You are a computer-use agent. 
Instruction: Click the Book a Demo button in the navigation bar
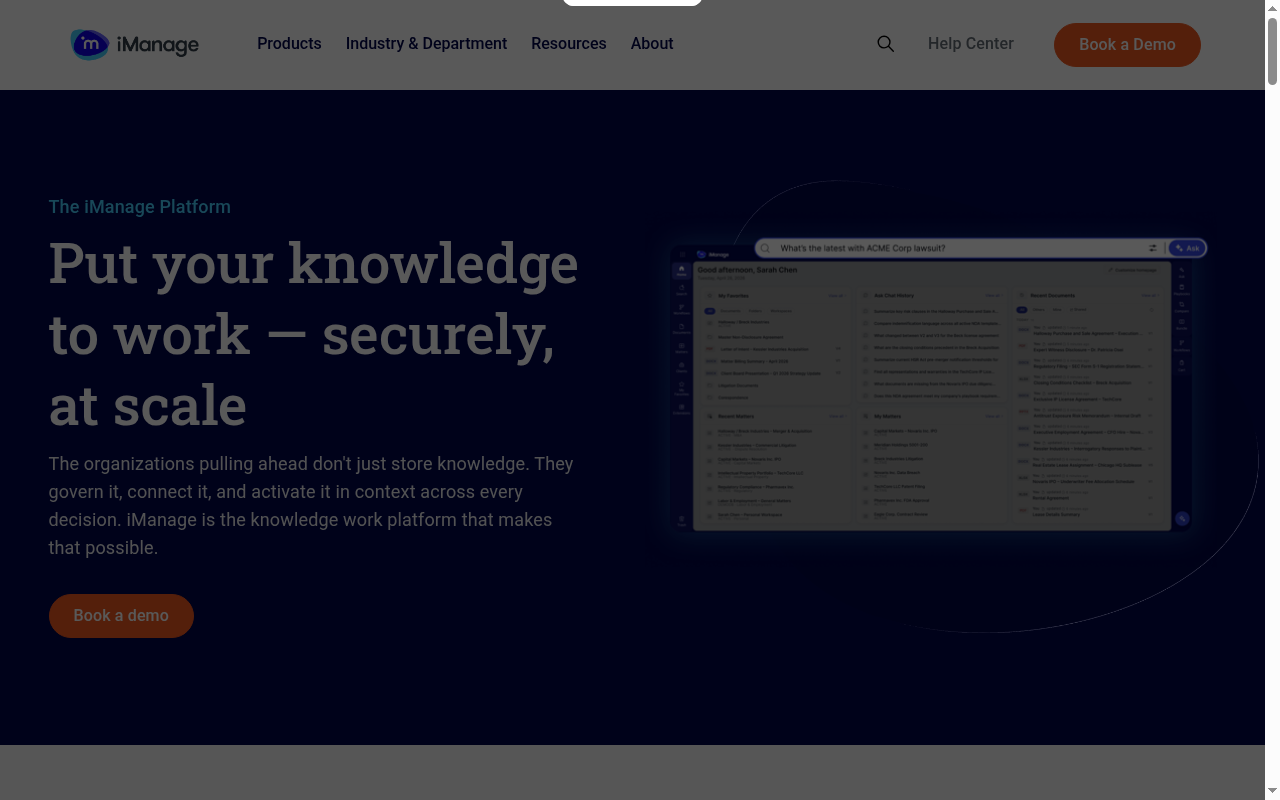coord(1127,45)
